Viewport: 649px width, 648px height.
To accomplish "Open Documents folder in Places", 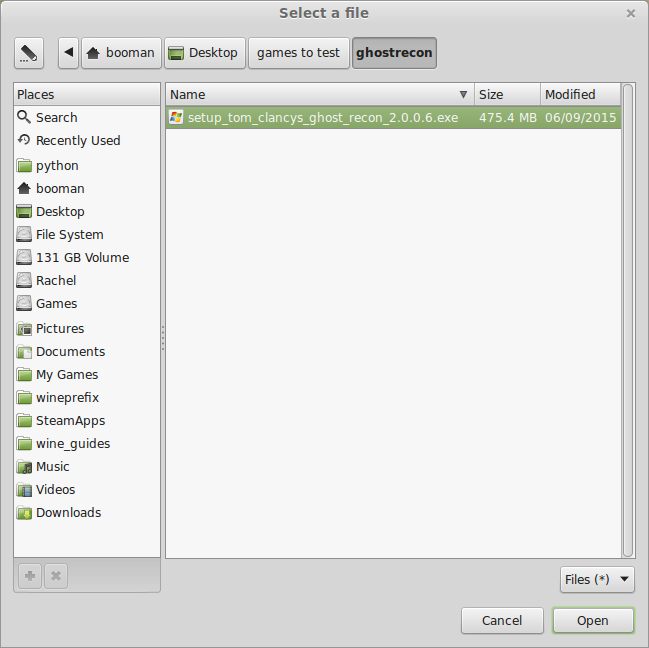I will click(x=87, y=352).
